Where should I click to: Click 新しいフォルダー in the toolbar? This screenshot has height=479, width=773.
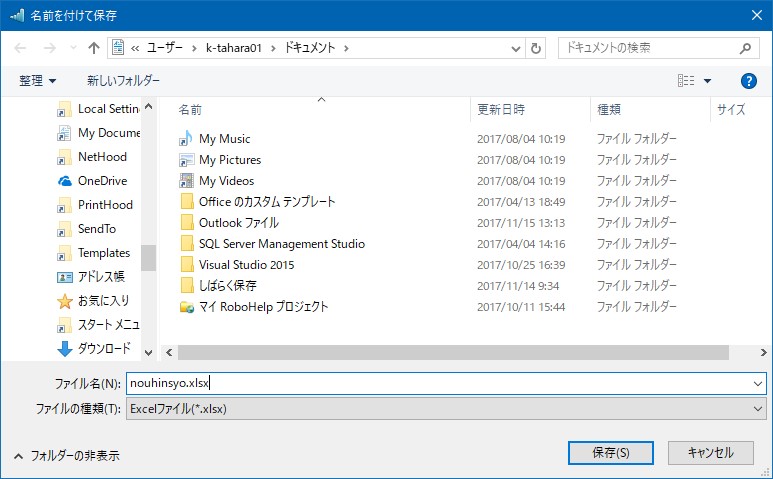pos(123,81)
